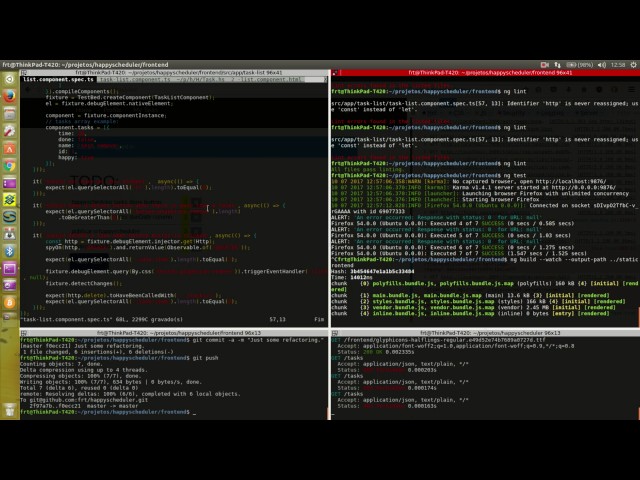Viewport: 640px width, 480px height.
Task: Launch Google Chrome from the launcher
Action: pyautogui.click(x=9, y=165)
